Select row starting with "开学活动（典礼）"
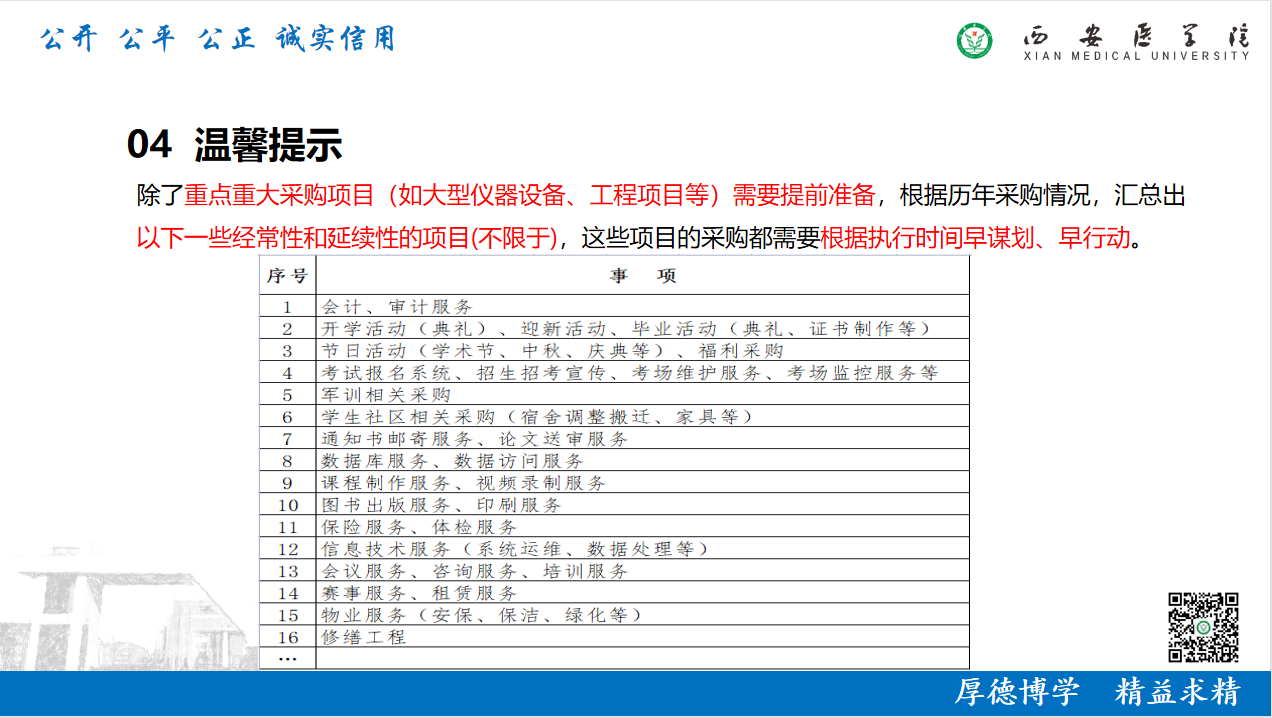The image size is (1272, 718). coord(614,329)
